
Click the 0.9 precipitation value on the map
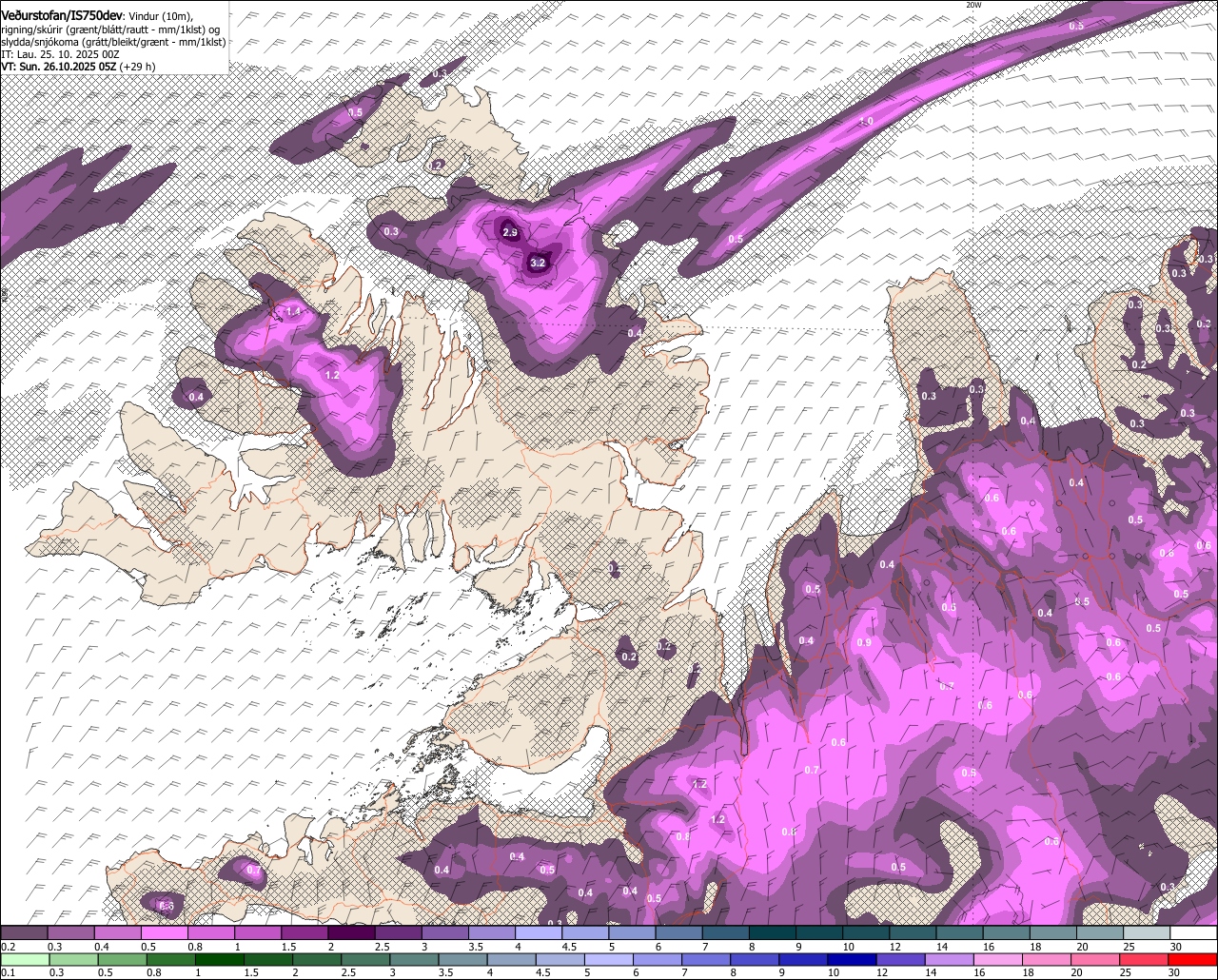[x=864, y=643]
